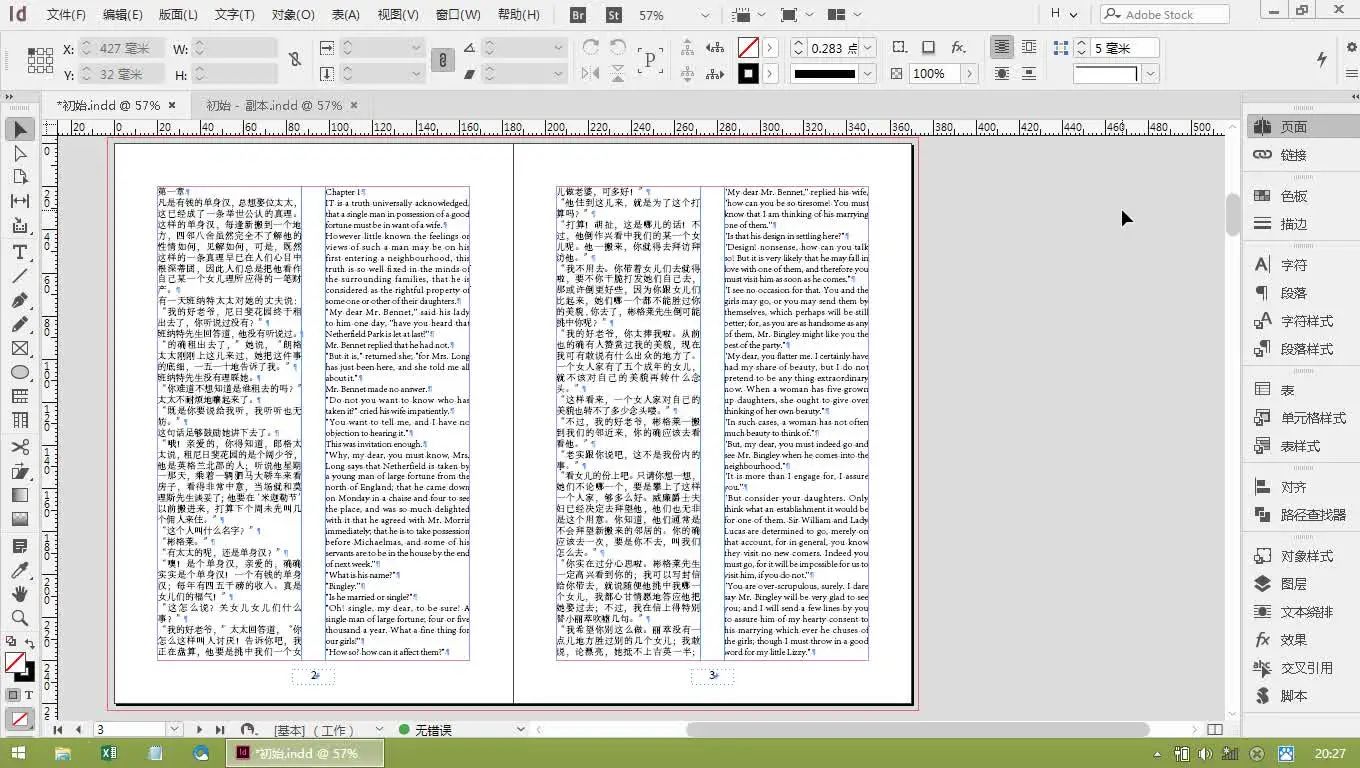The image size is (1360, 768).
Task: Enable no text wrap option
Action: click(1002, 48)
